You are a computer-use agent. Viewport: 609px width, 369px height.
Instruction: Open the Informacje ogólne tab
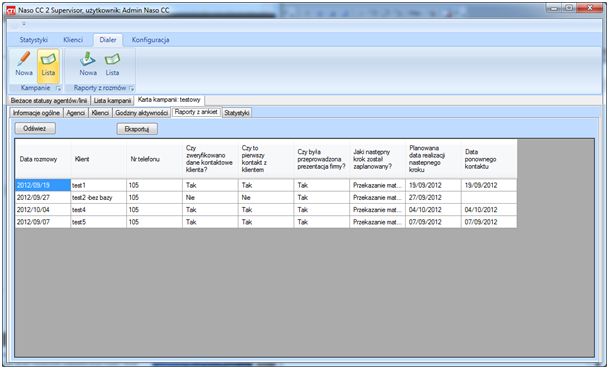click(x=36, y=113)
